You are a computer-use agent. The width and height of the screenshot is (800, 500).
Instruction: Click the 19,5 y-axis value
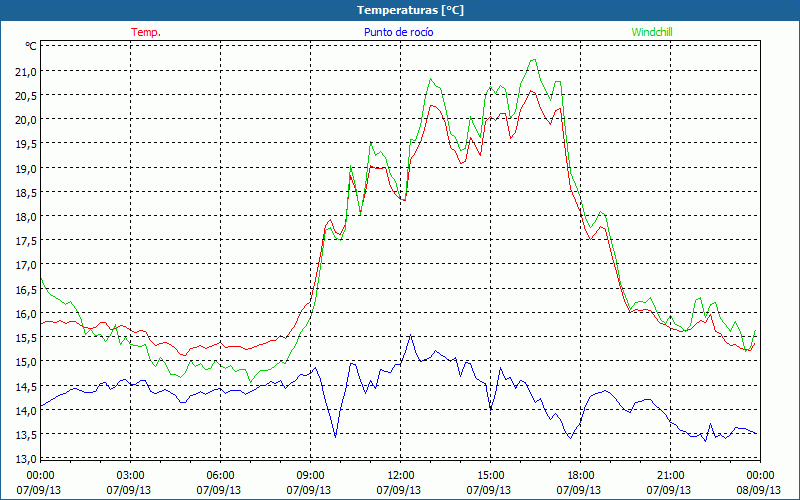(26, 144)
